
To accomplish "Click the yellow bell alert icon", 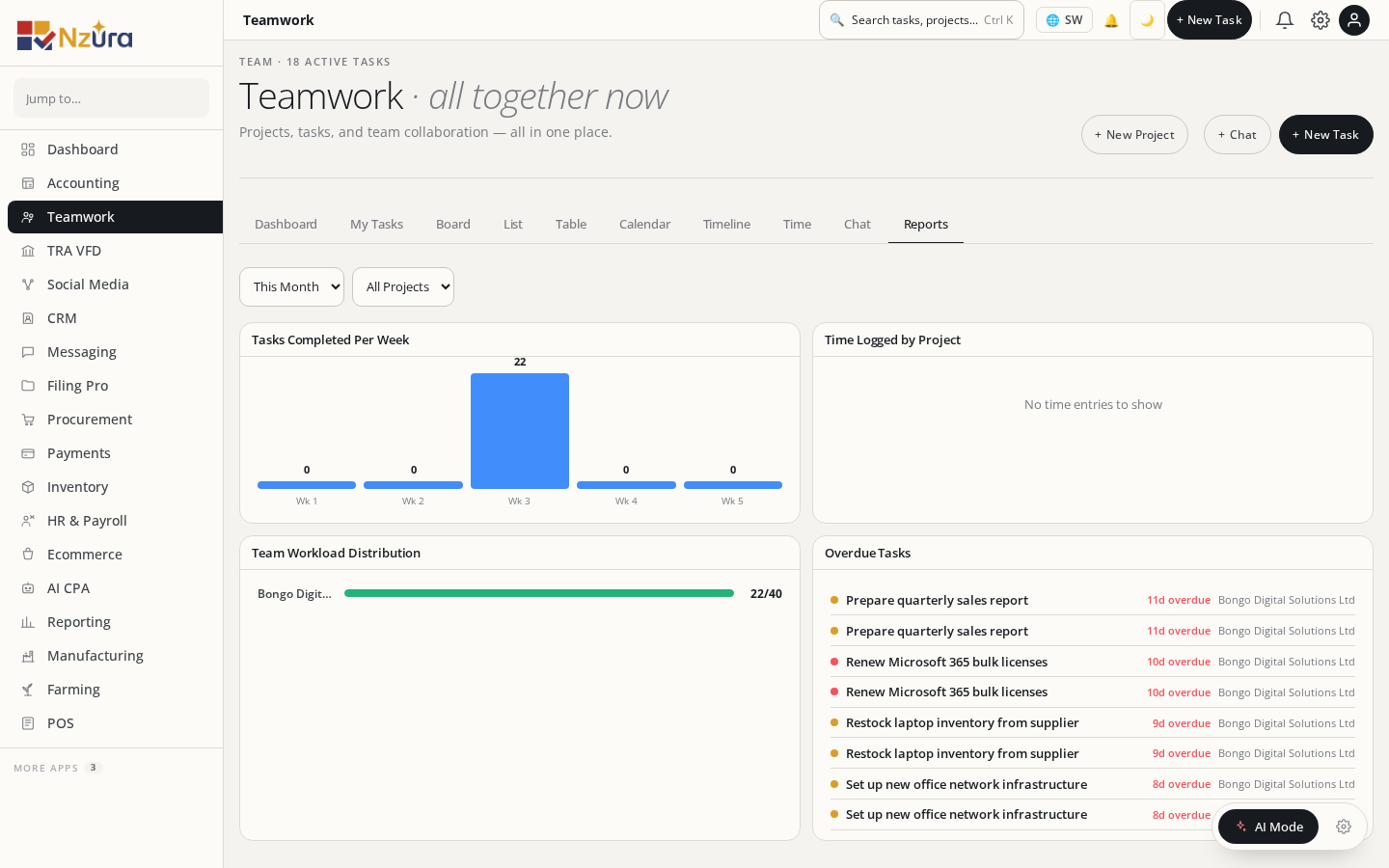I will [1111, 20].
